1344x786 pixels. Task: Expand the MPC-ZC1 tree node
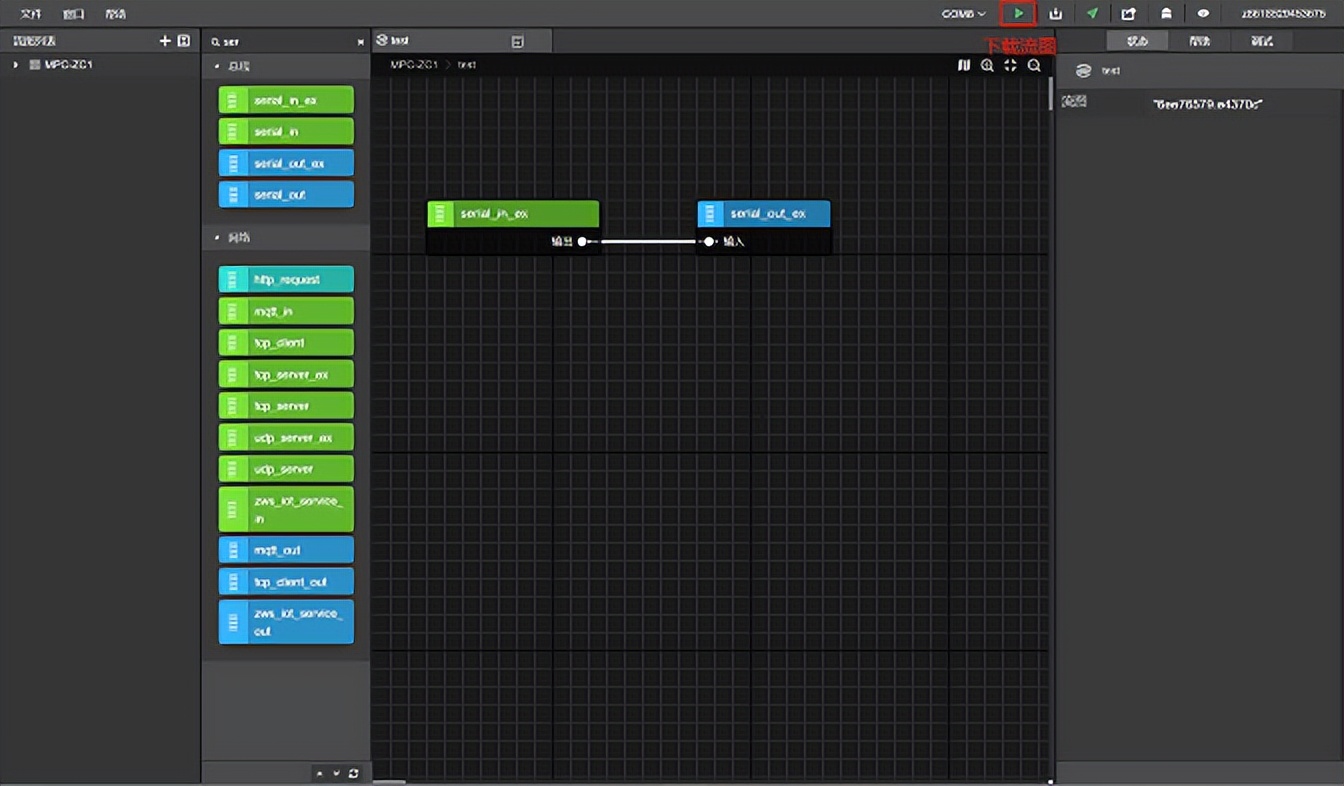pyautogui.click(x=15, y=65)
